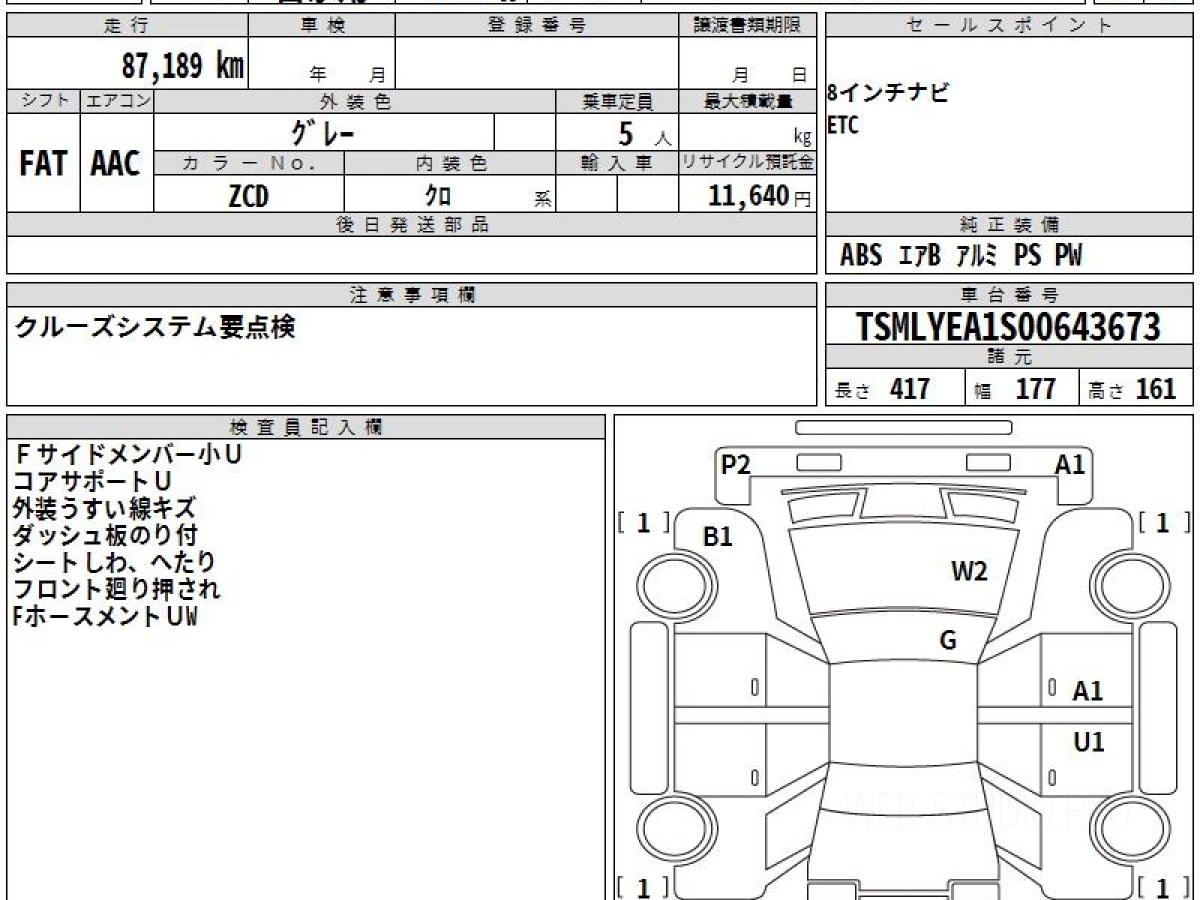Click the カラーNo. header
This screenshot has width=1200, height=900.
click(x=249, y=162)
